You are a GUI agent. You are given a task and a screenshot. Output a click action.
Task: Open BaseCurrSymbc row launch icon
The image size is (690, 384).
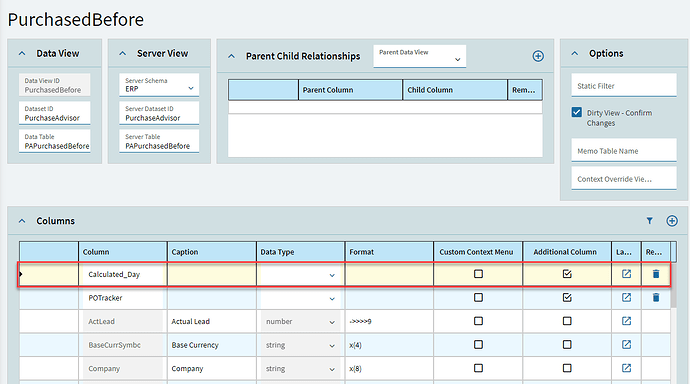point(626,344)
